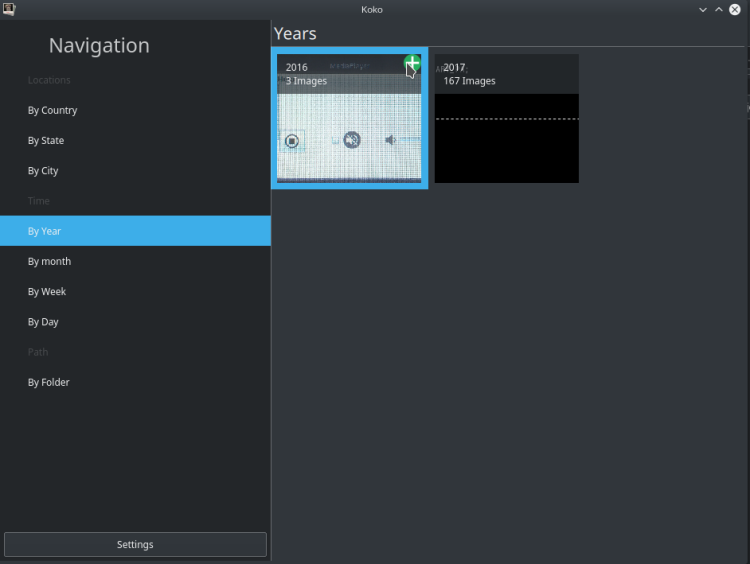Select By Day in navigation
The width and height of the screenshot is (750, 564).
tap(135, 321)
